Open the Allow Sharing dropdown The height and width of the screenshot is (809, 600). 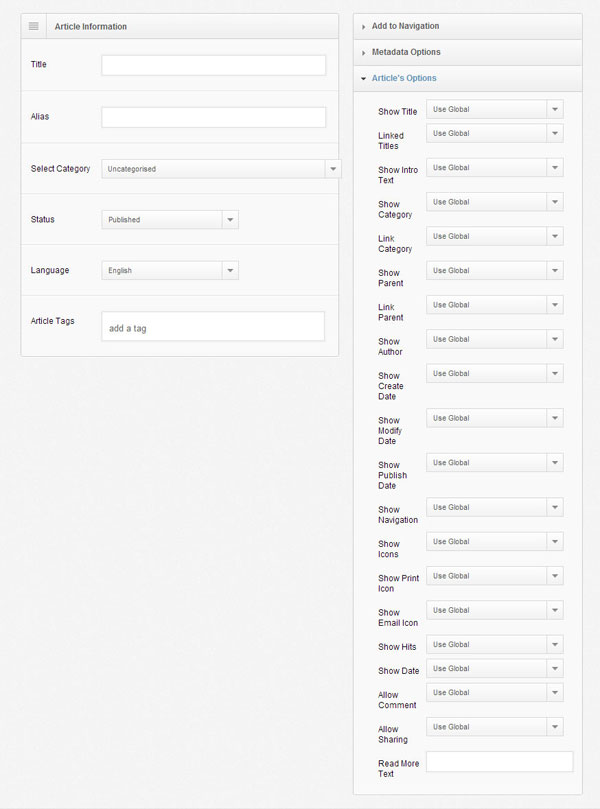click(x=495, y=727)
